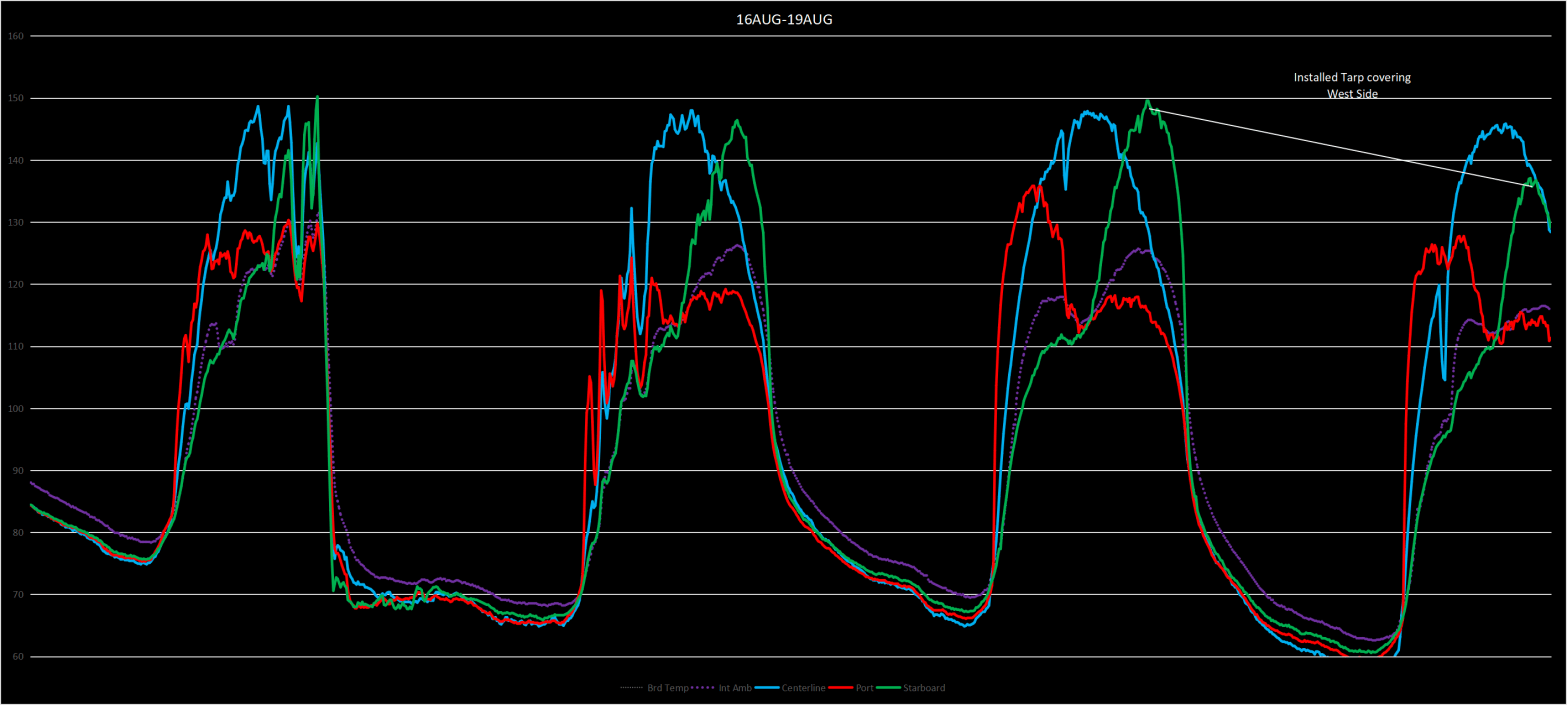
Task: Click the 160 y-axis label
Action: click(x=14, y=36)
